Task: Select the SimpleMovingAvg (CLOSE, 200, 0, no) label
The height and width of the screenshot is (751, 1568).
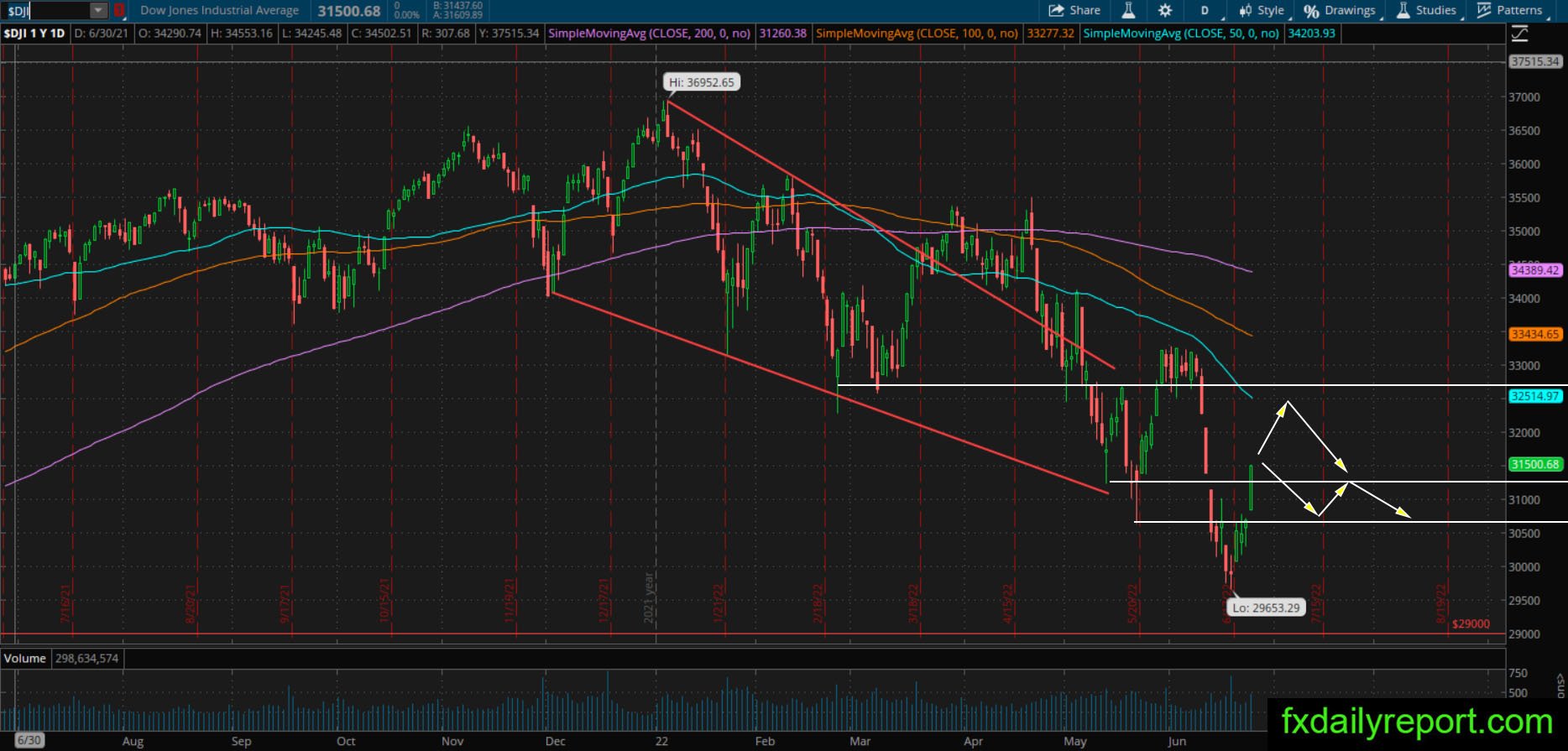Action: coord(650,34)
